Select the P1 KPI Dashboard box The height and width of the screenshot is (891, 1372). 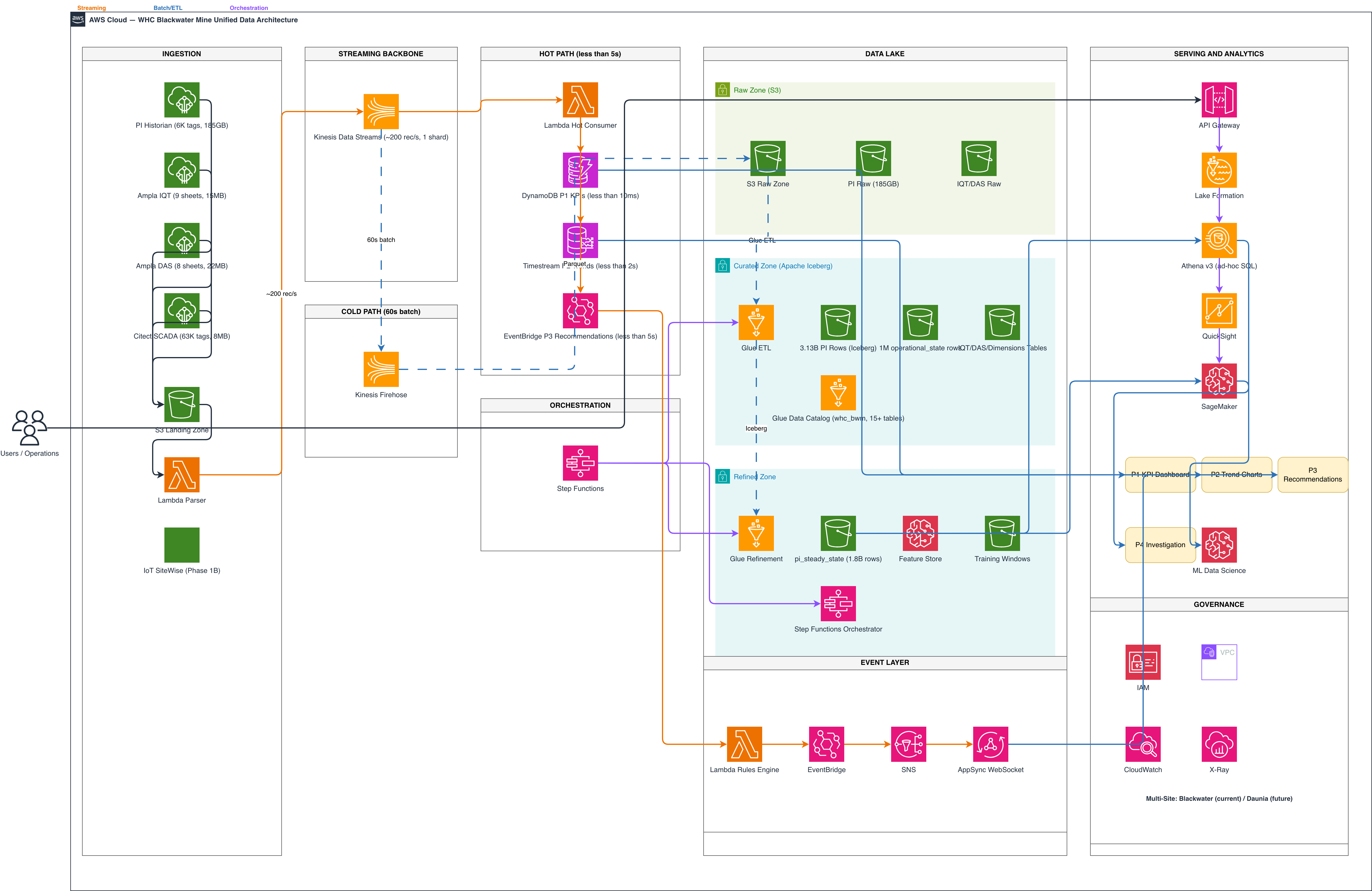[x=1160, y=475]
